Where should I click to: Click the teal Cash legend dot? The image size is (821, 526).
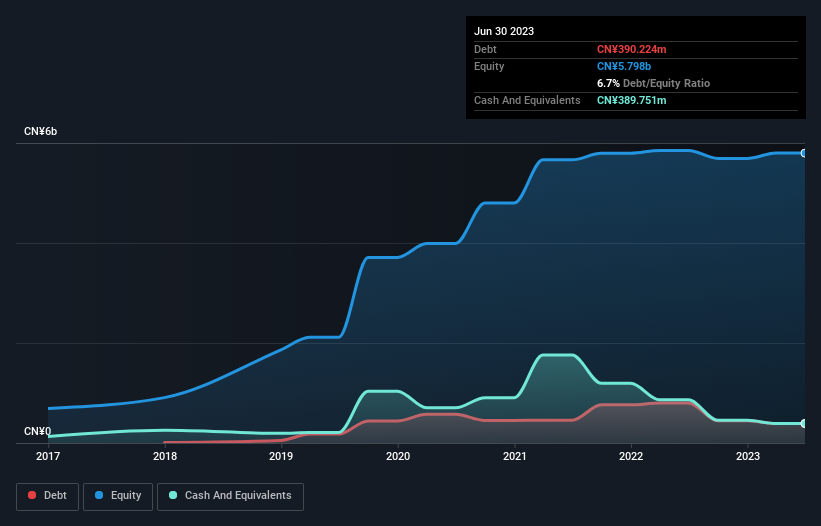coord(173,495)
